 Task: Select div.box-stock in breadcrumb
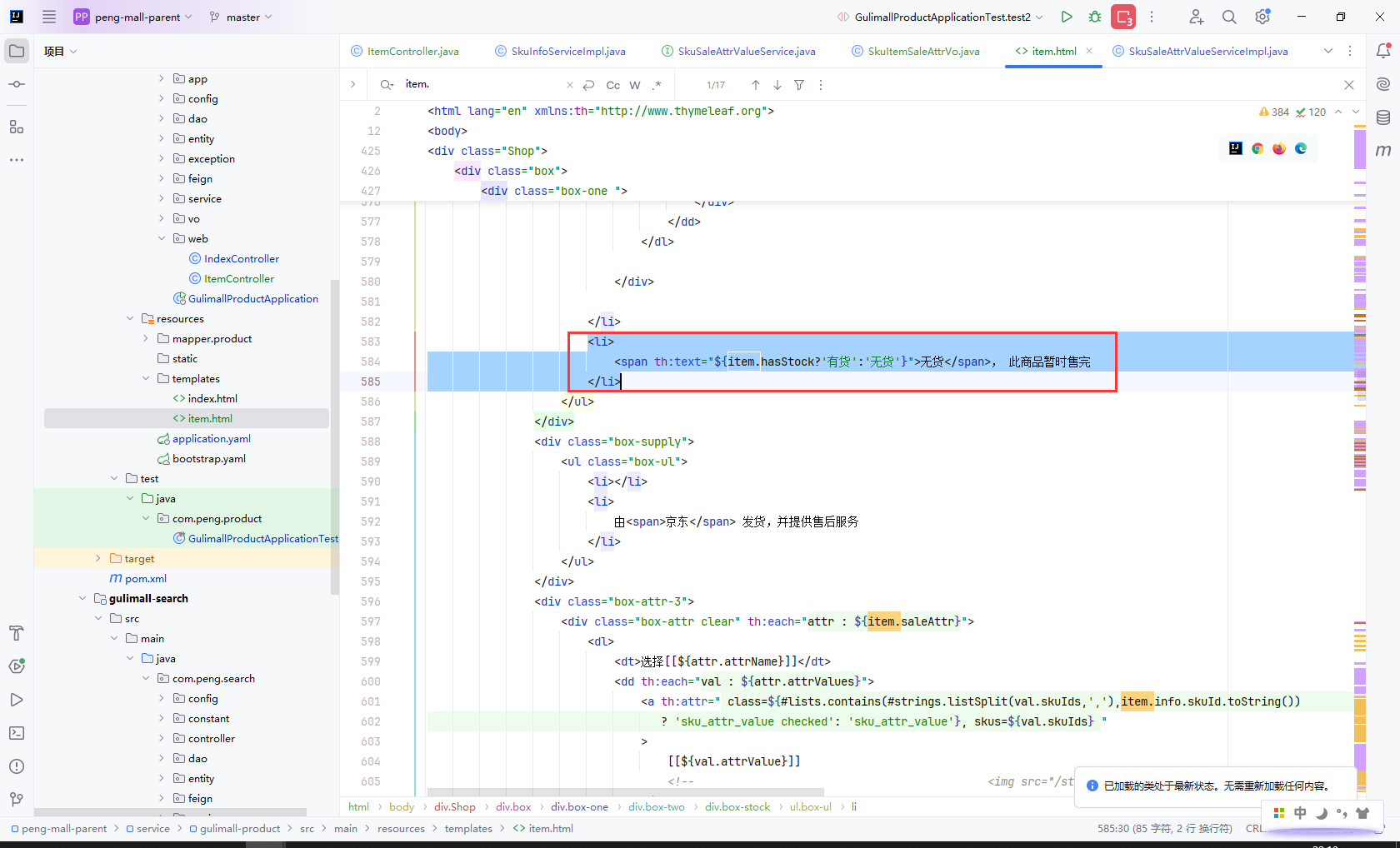[737, 806]
